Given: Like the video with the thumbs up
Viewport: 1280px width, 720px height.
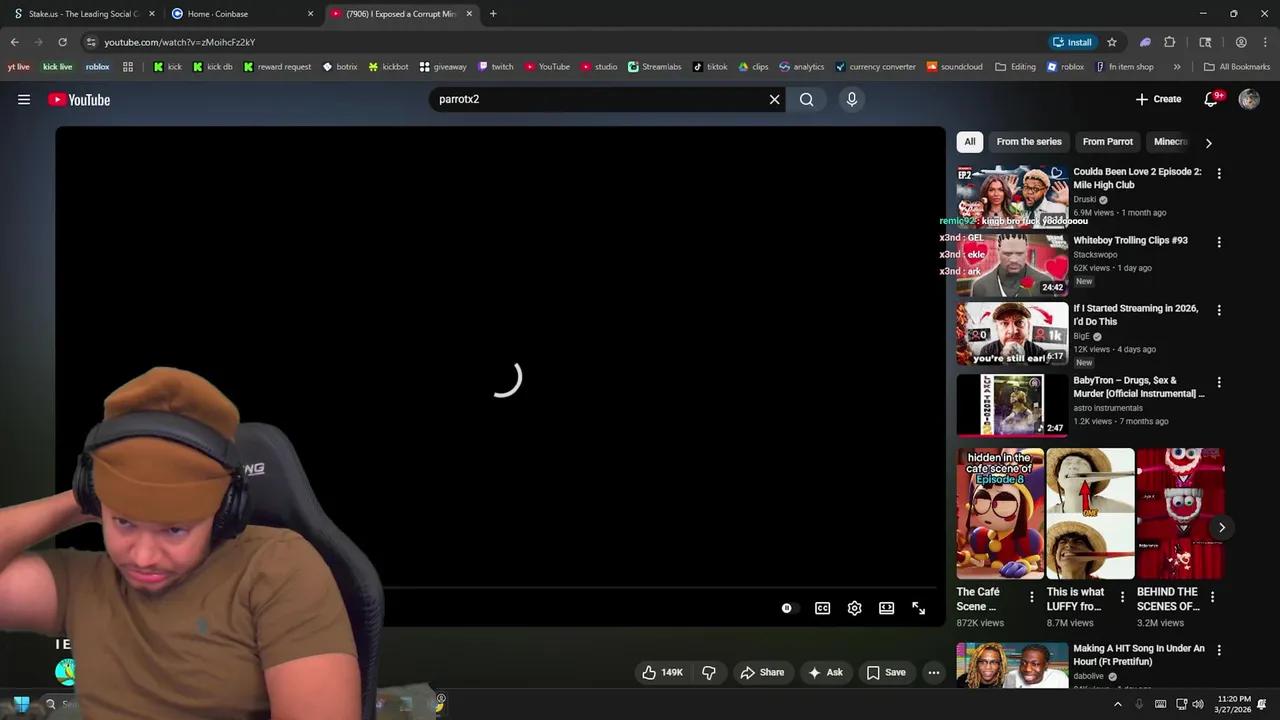Looking at the screenshot, I should tap(650, 672).
